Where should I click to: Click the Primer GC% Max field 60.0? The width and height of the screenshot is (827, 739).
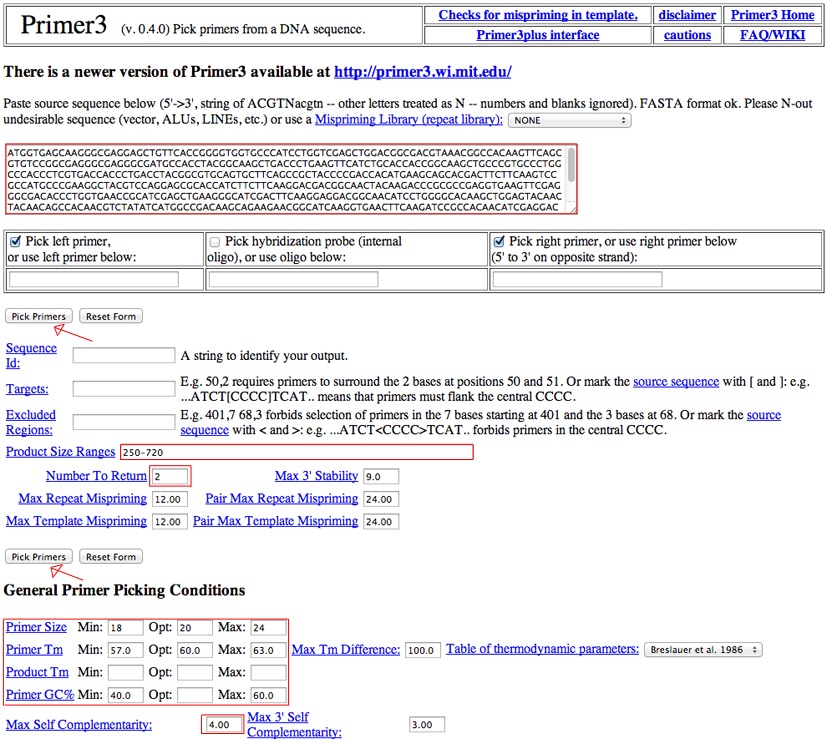point(268,696)
